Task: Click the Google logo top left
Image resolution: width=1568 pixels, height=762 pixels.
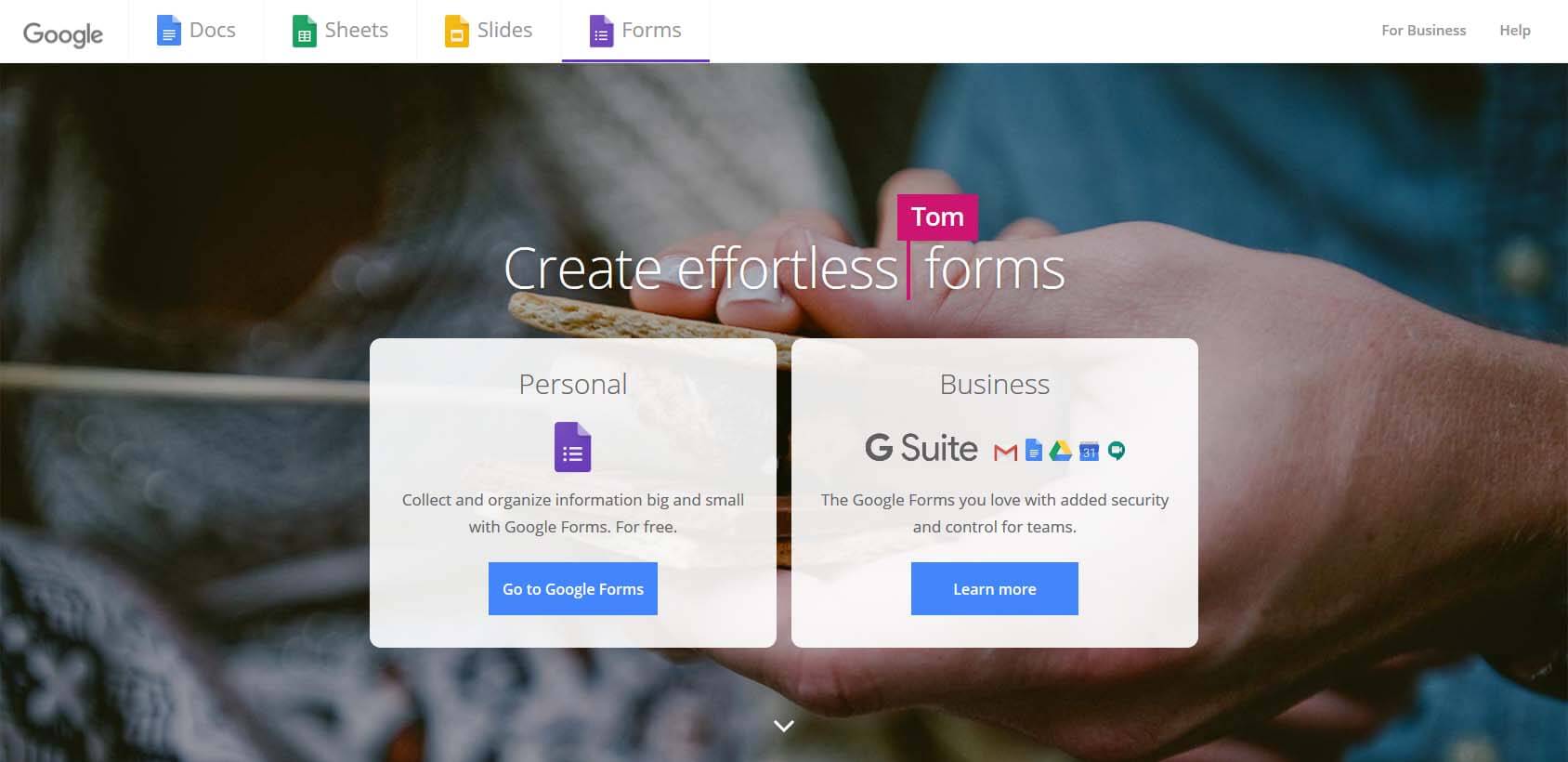Action: (61, 33)
